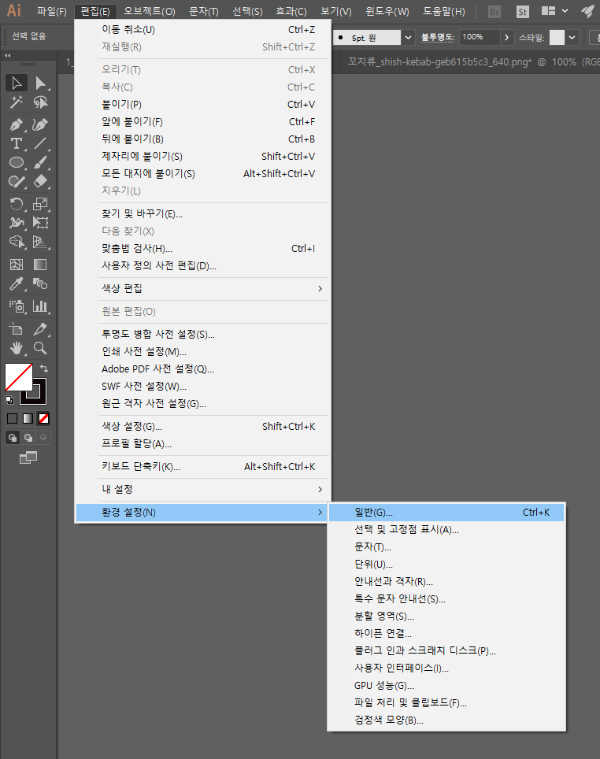Open the workspace arrange documents dropdown

click(554, 11)
